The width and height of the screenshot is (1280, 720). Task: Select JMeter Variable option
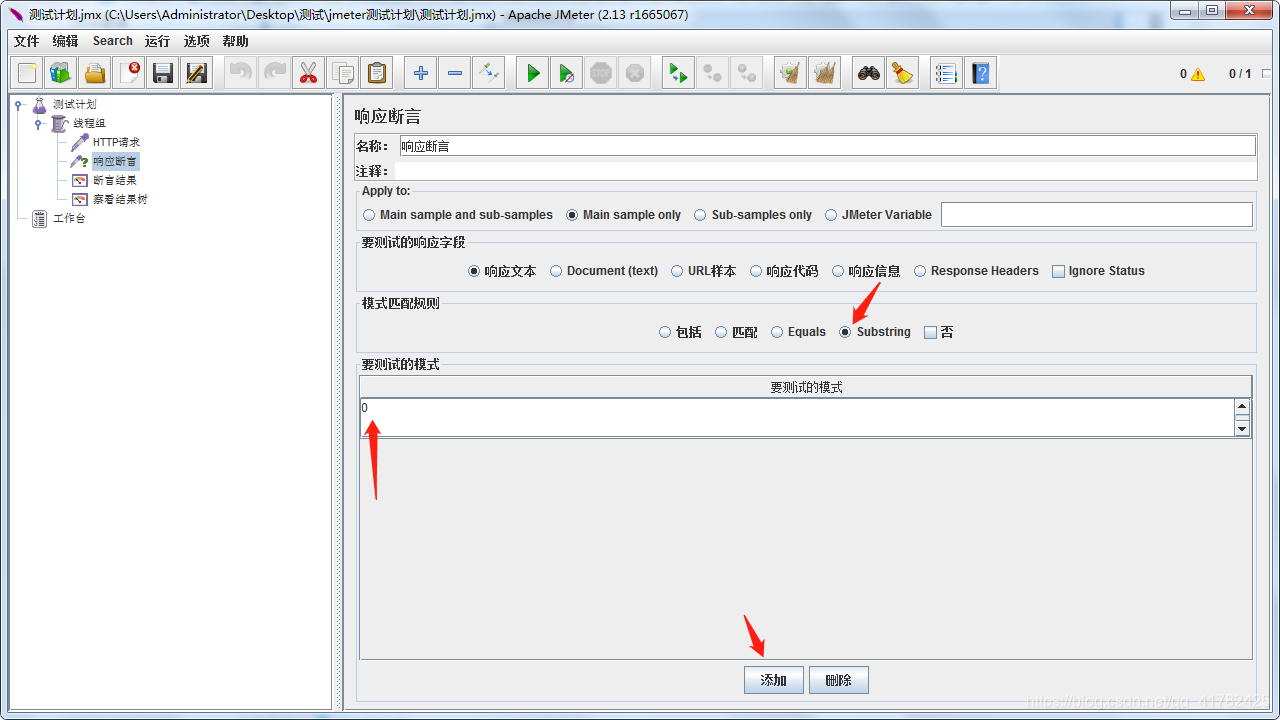[x=878, y=215]
